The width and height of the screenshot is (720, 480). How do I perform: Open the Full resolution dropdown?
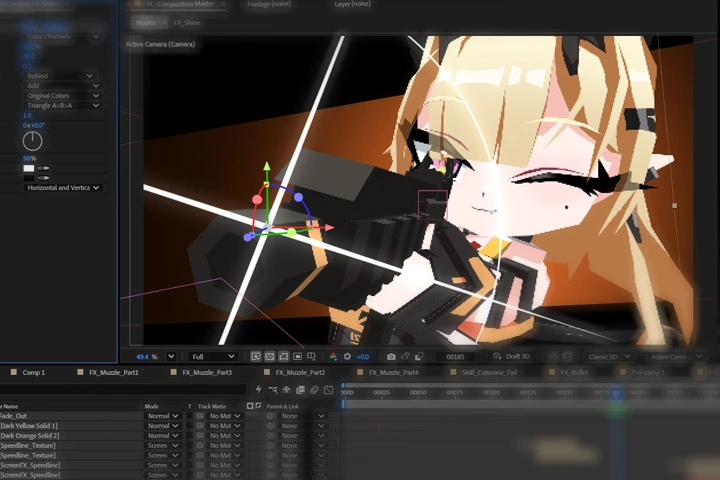213,356
